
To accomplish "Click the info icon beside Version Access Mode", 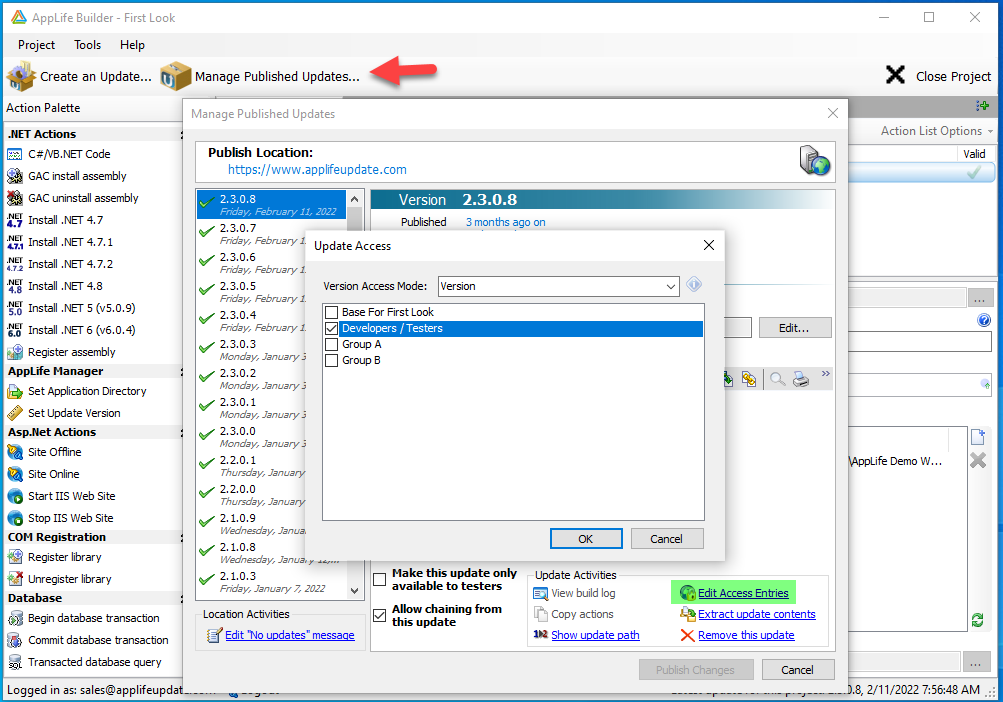I will 694,284.
